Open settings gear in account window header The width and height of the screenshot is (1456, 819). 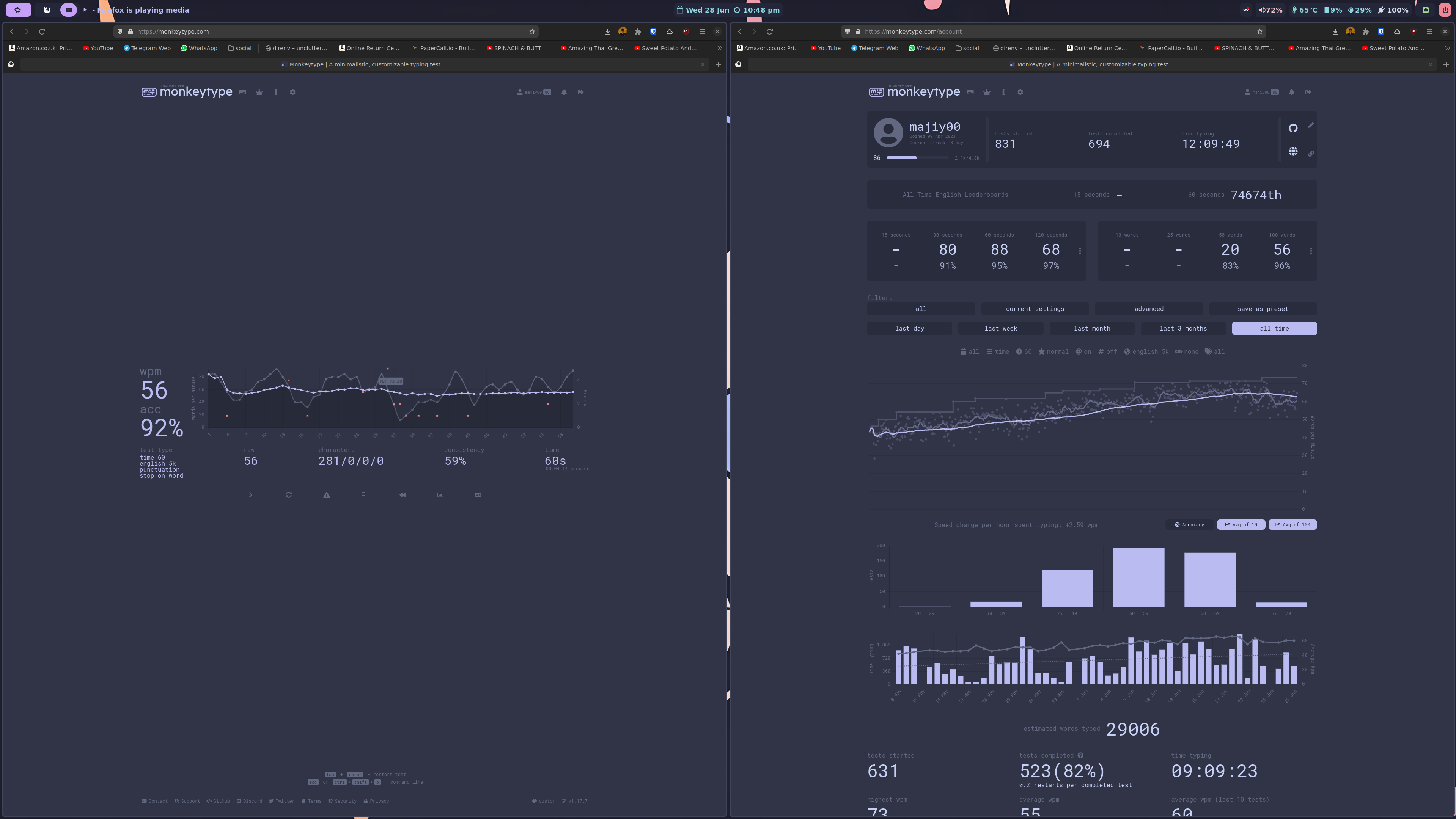[x=1020, y=92]
